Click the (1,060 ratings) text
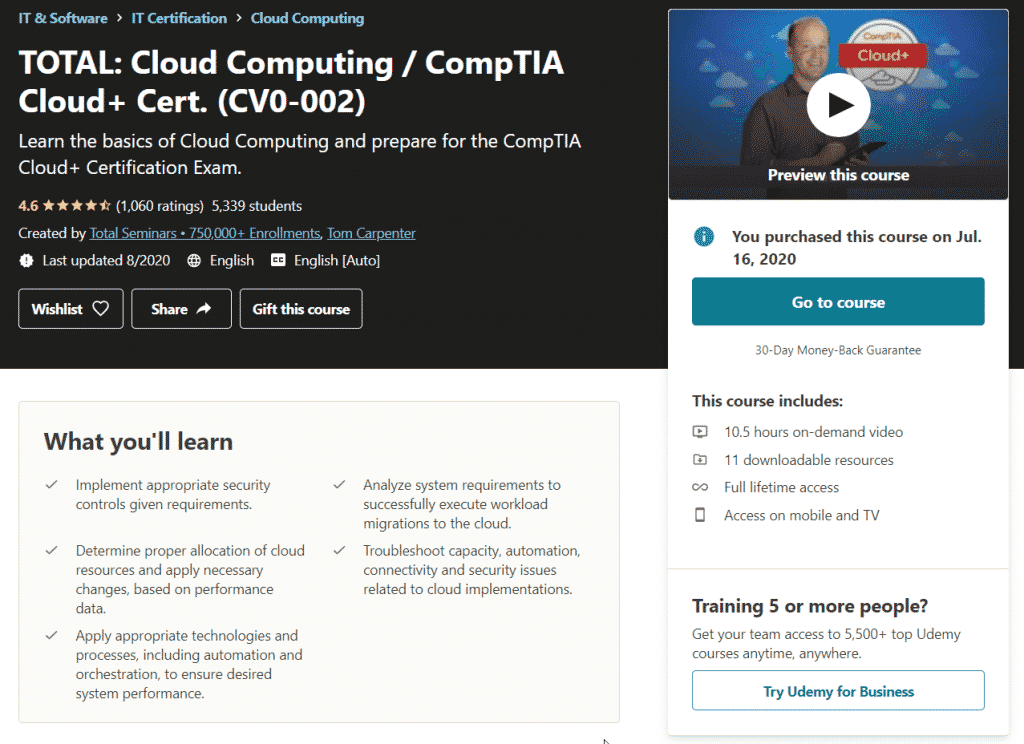The height and width of the screenshot is (744, 1024). (160, 206)
